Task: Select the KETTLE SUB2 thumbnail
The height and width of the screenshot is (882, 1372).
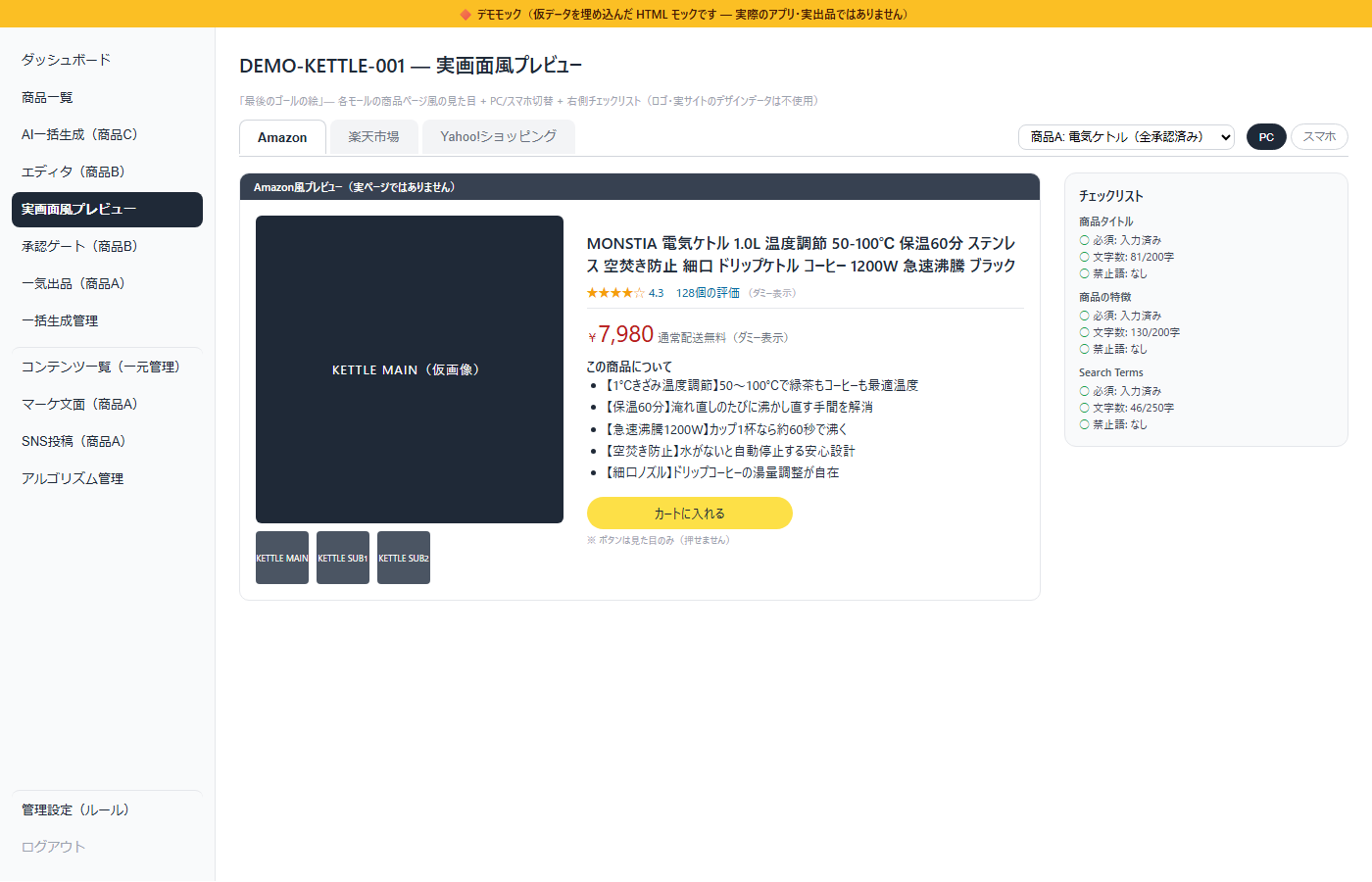Action: click(x=404, y=558)
